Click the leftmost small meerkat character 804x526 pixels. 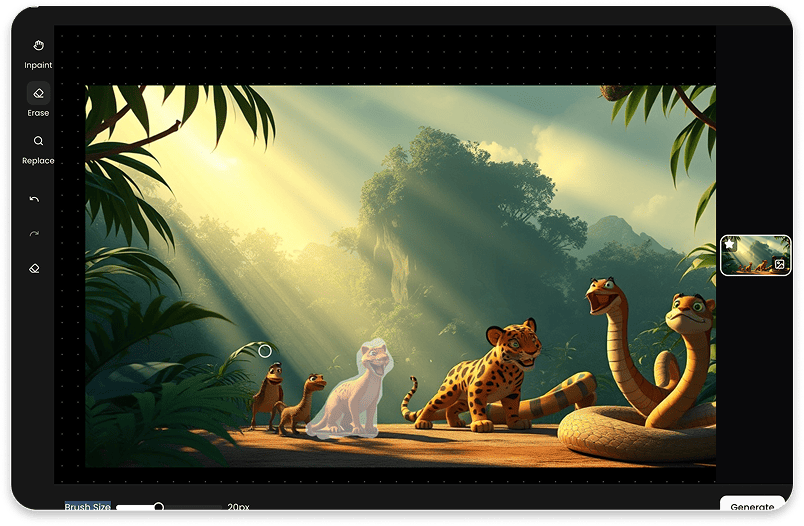267,392
